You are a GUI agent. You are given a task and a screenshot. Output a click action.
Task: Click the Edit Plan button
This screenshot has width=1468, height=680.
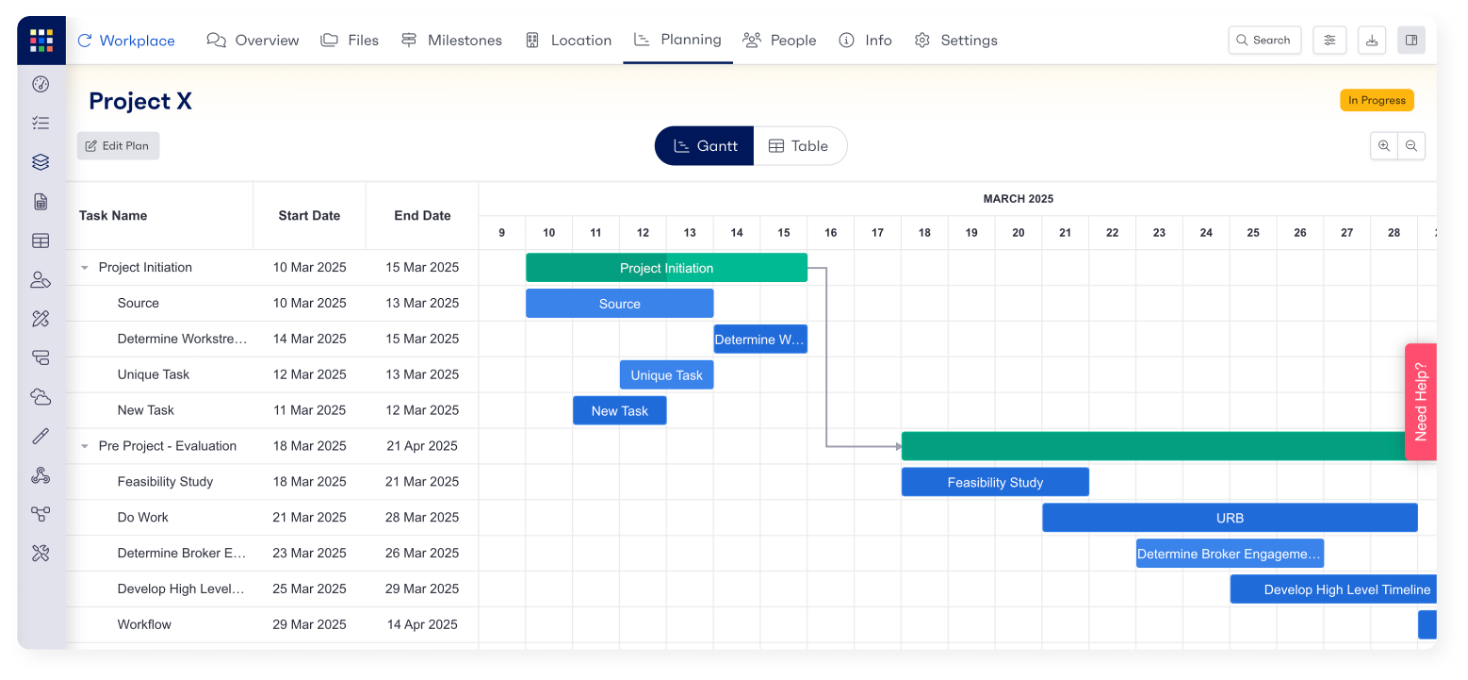tap(118, 146)
